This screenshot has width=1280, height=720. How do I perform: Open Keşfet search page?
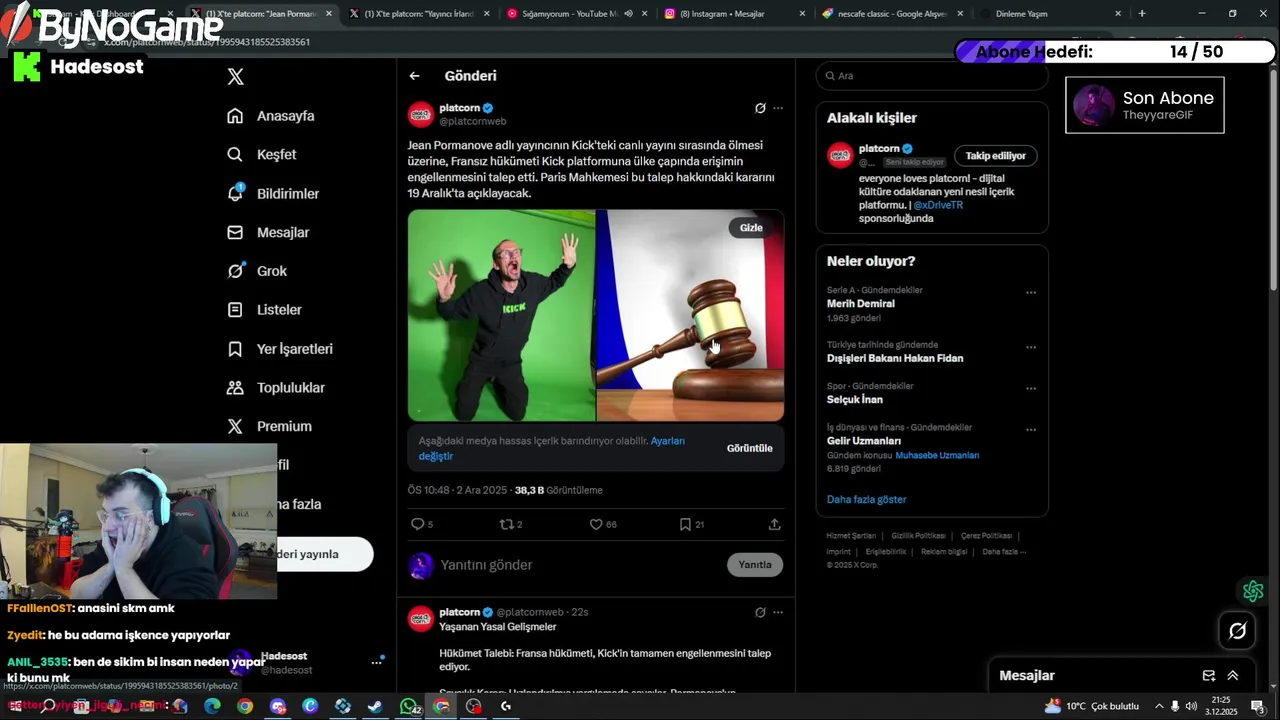262,155
